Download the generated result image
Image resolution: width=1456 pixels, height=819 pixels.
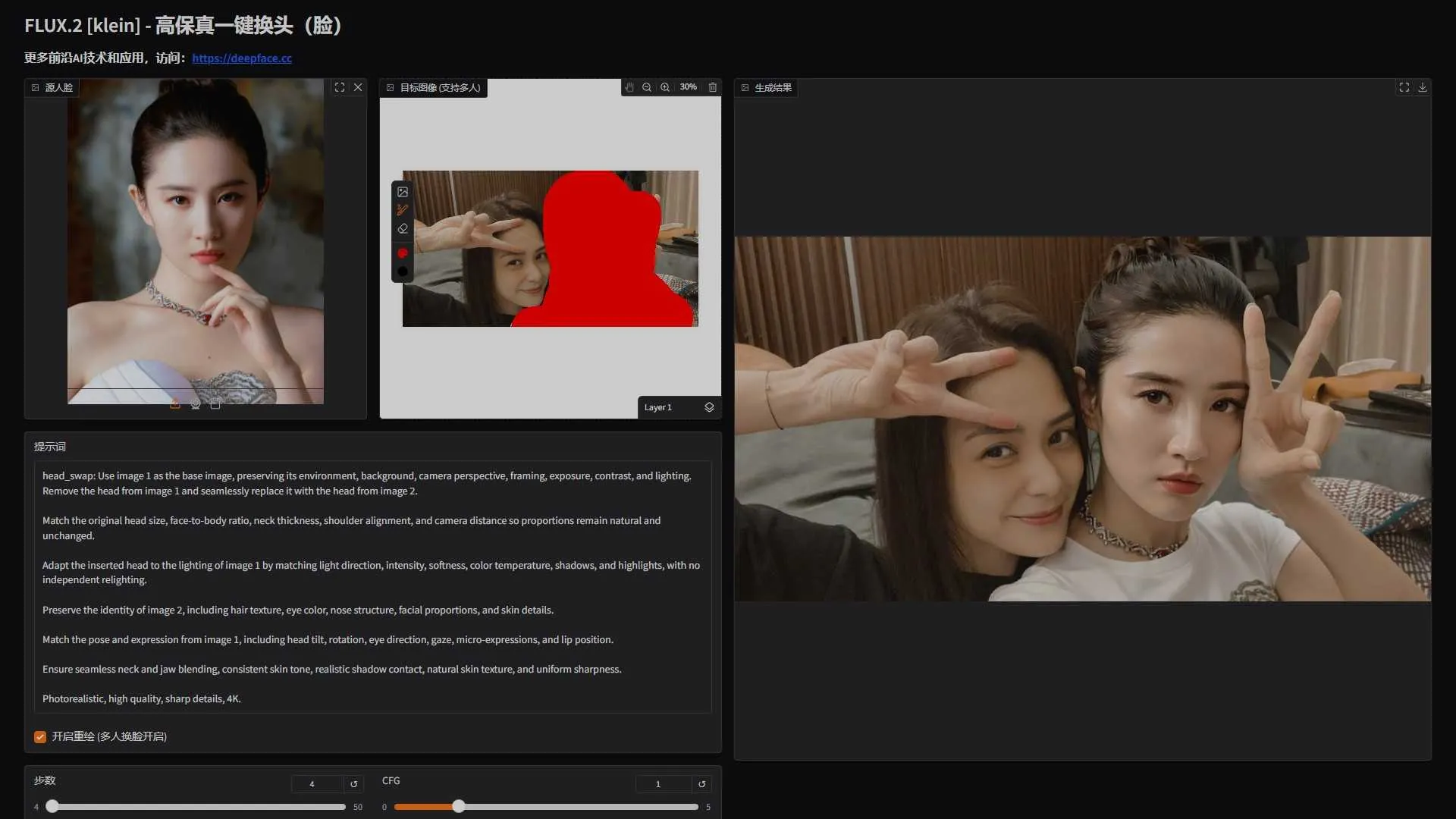(1423, 87)
